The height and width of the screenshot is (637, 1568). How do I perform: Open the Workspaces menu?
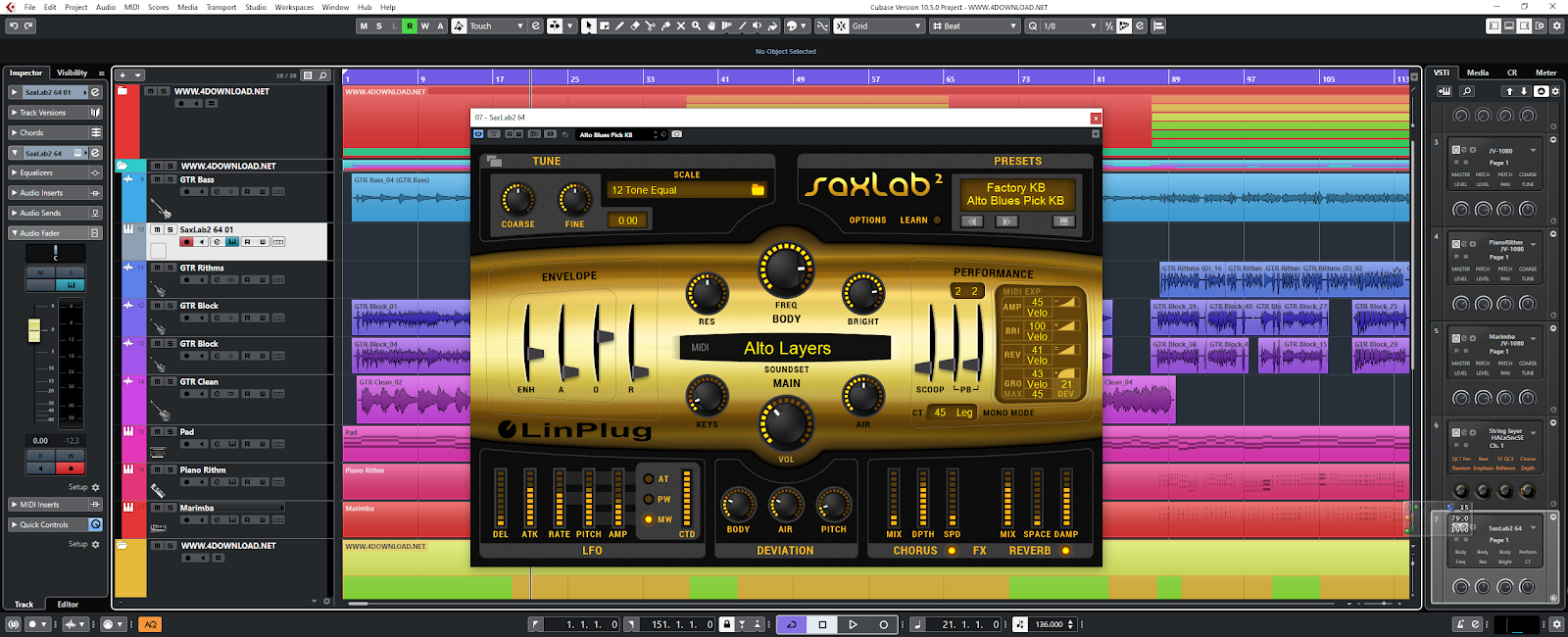pyautogui.click(x=294, y=7)
